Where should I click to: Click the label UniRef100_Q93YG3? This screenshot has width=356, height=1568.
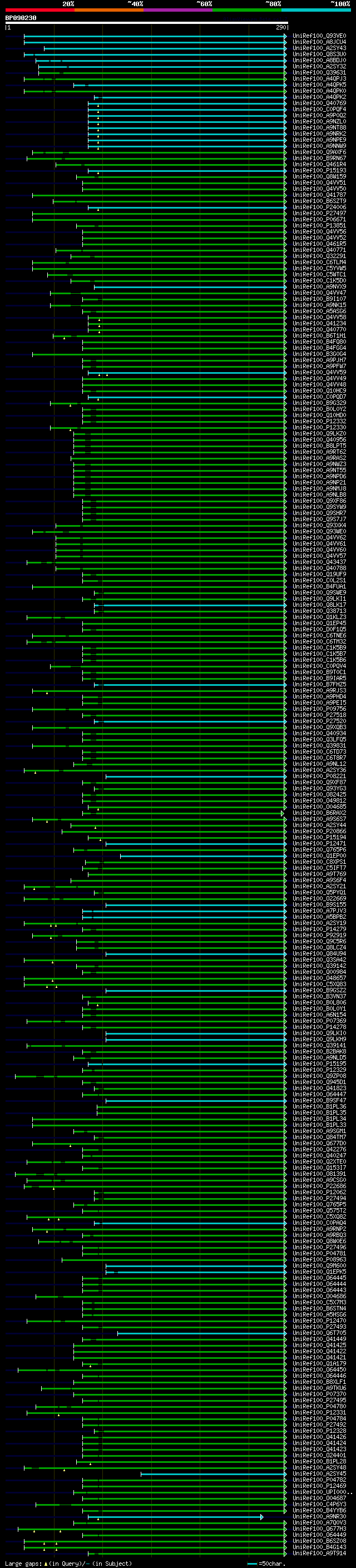coord(319,788)
